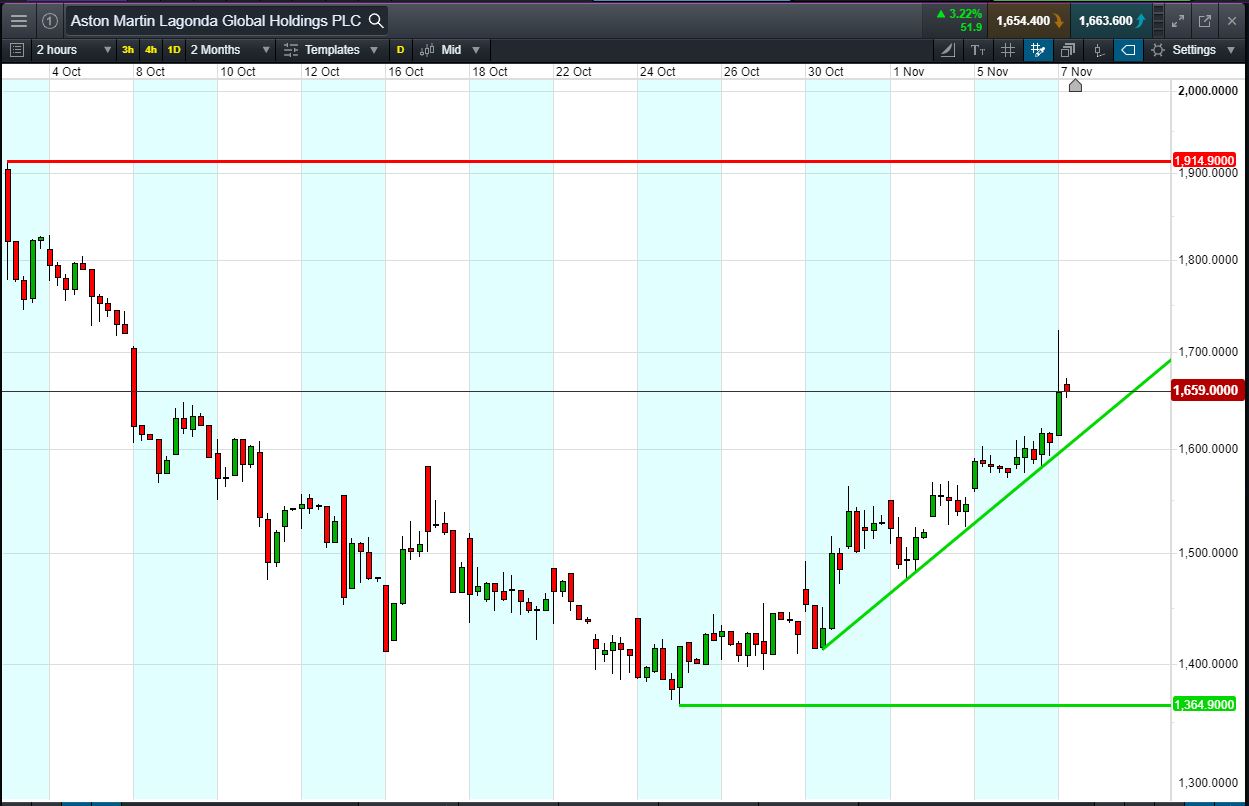
Task: Expand chart to full screen
Action: 1178,20
